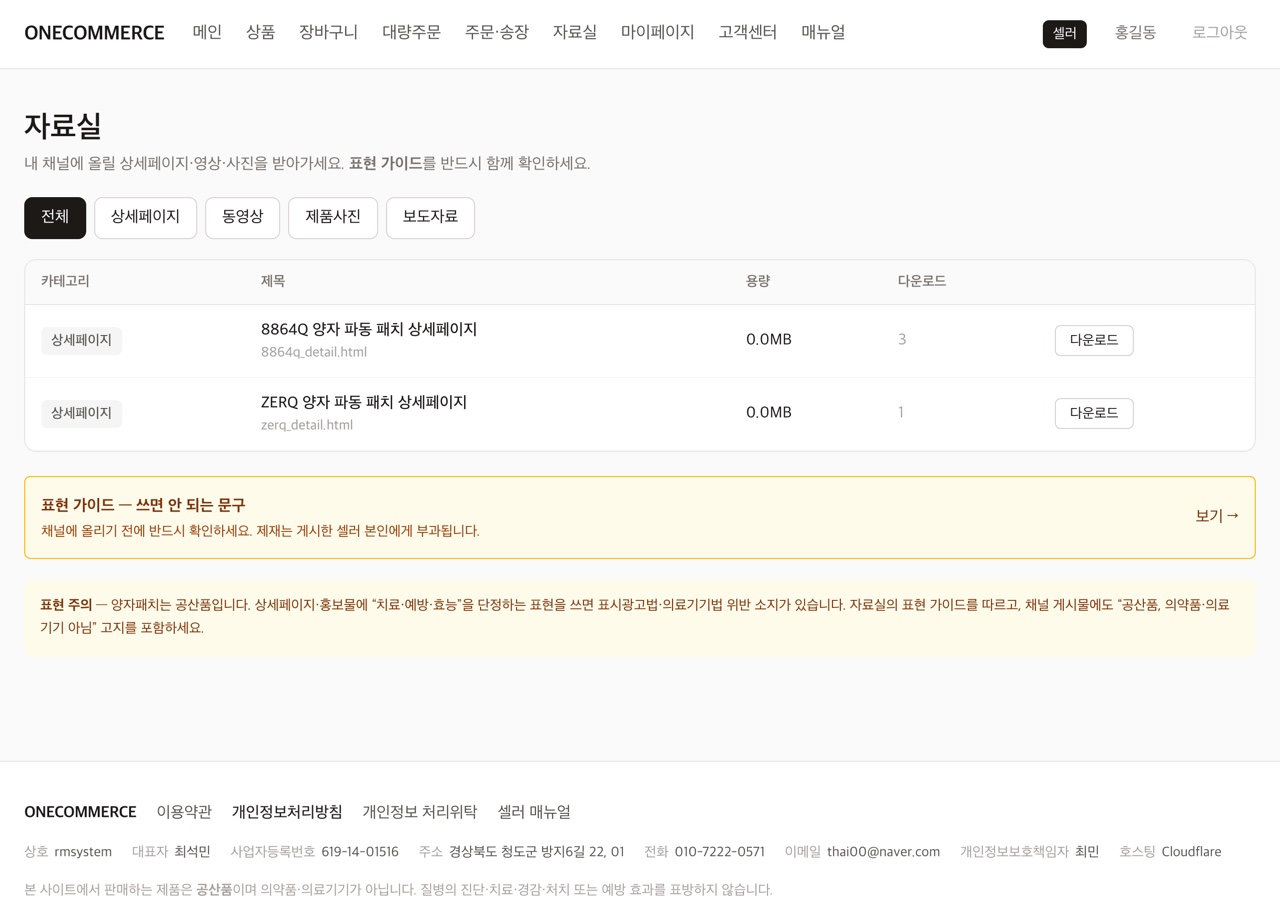The width and height of the screenshot is (1280, 900).
Task: Open 개인정보처리방침 in the footer
Action: point(287,812)
